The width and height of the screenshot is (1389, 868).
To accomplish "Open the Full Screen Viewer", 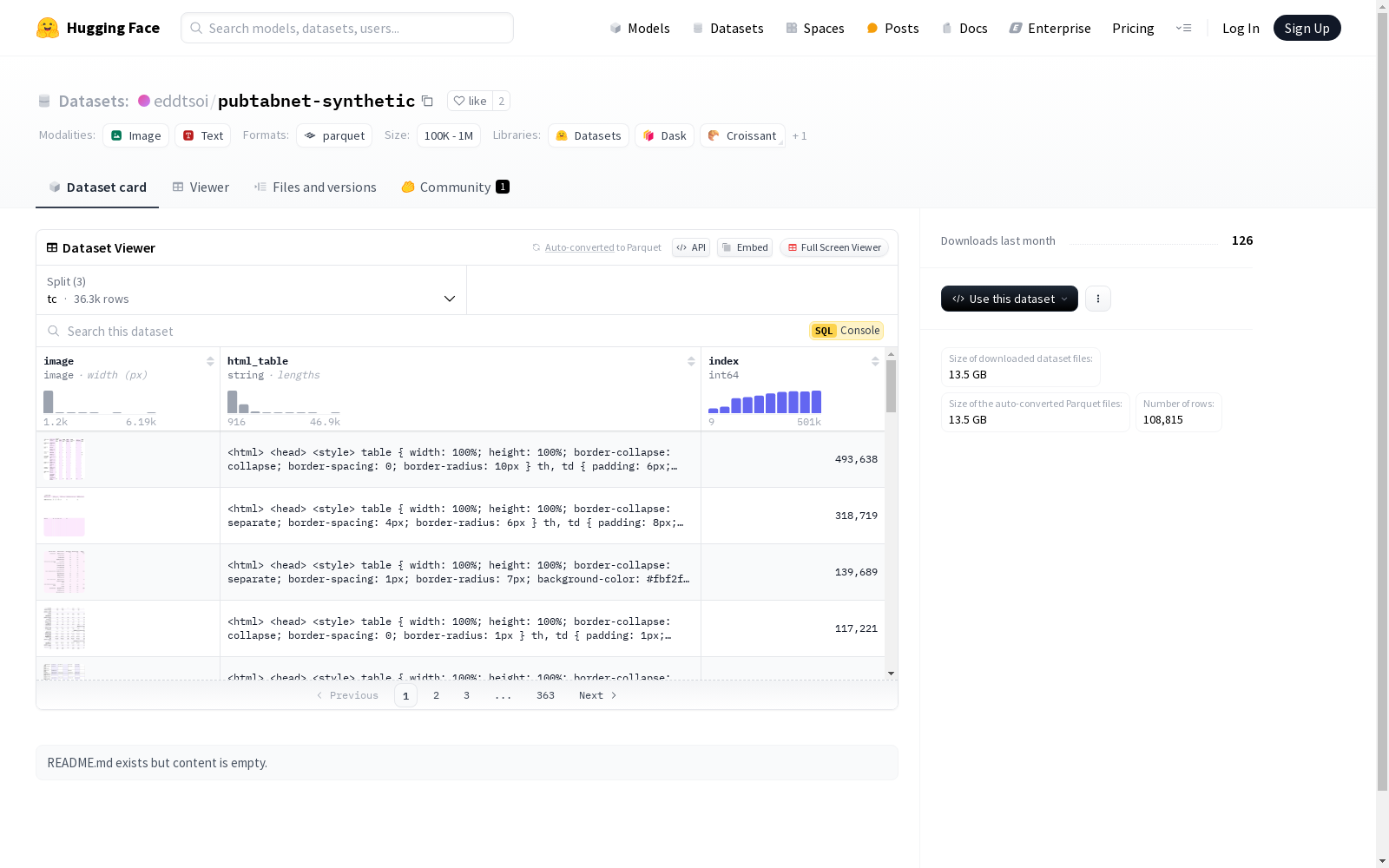I will click(834, 247).
